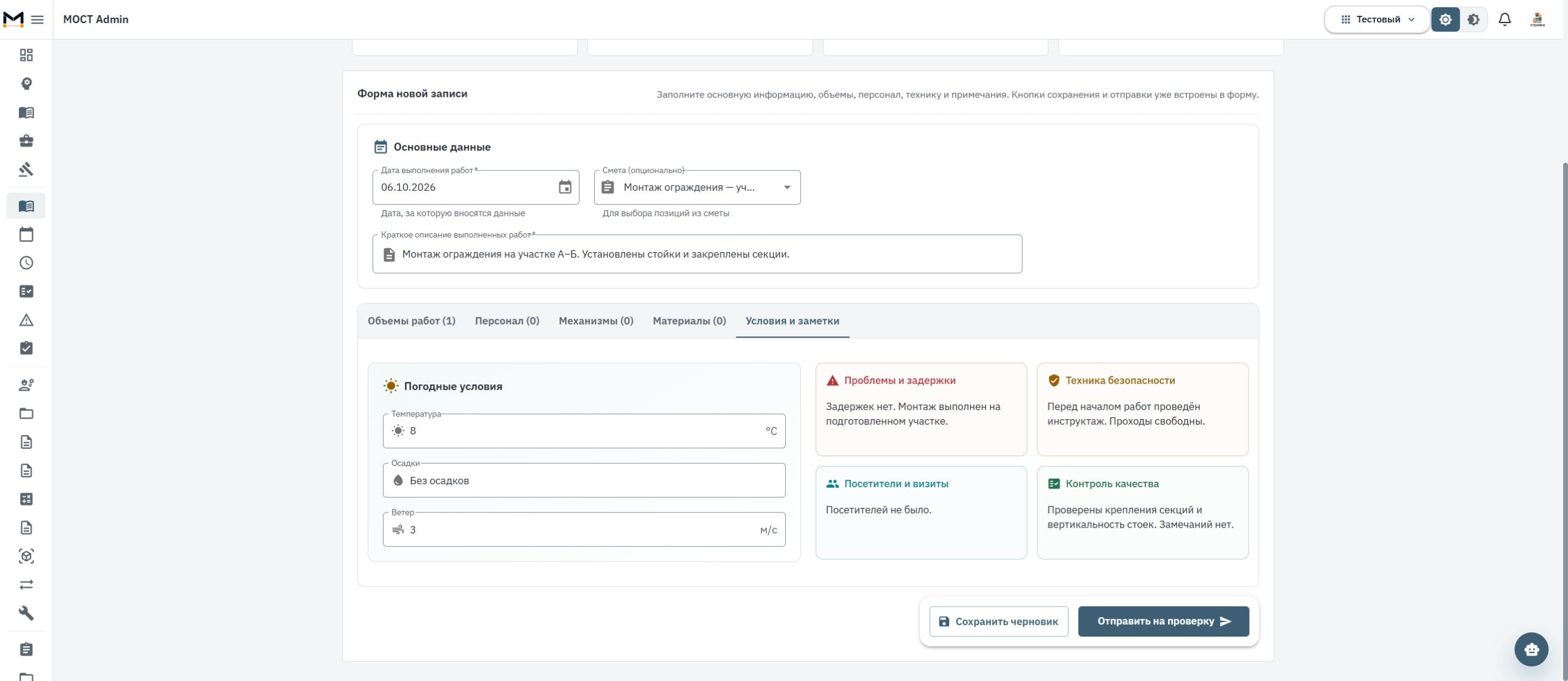Toggle the hamburger navigation menu
The width and height of the screenshot is (1568, 681).
[x=37, y=19]
